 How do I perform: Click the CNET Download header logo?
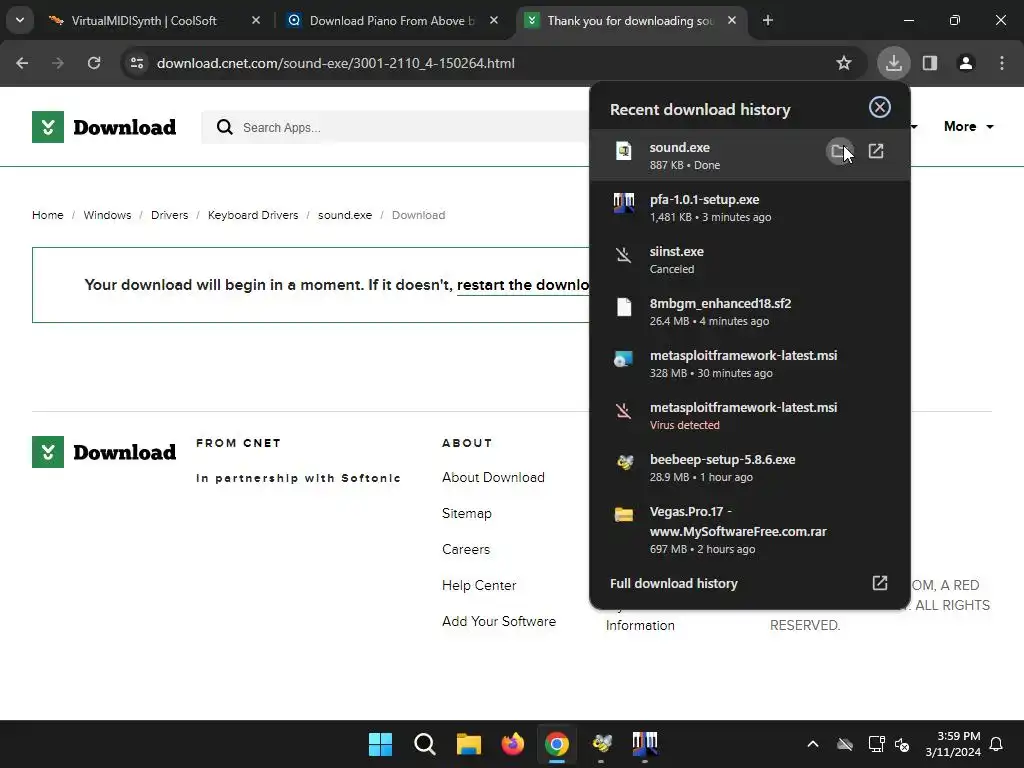click(104, 127)
